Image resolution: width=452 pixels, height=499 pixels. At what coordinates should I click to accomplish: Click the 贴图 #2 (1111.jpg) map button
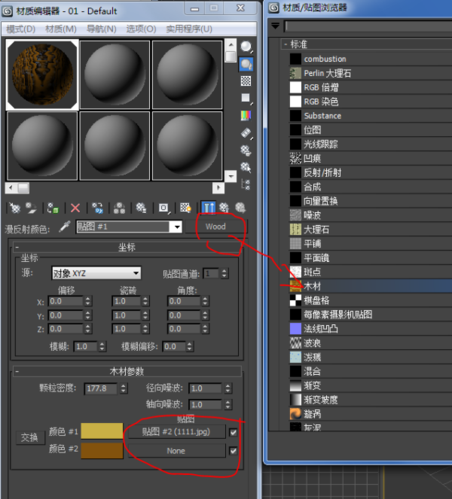click(176, 432)
